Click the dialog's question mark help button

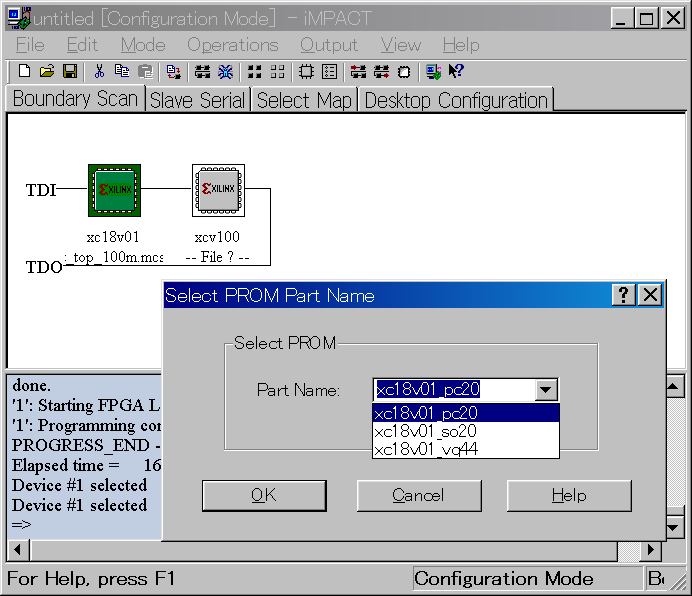click(623, 294)
